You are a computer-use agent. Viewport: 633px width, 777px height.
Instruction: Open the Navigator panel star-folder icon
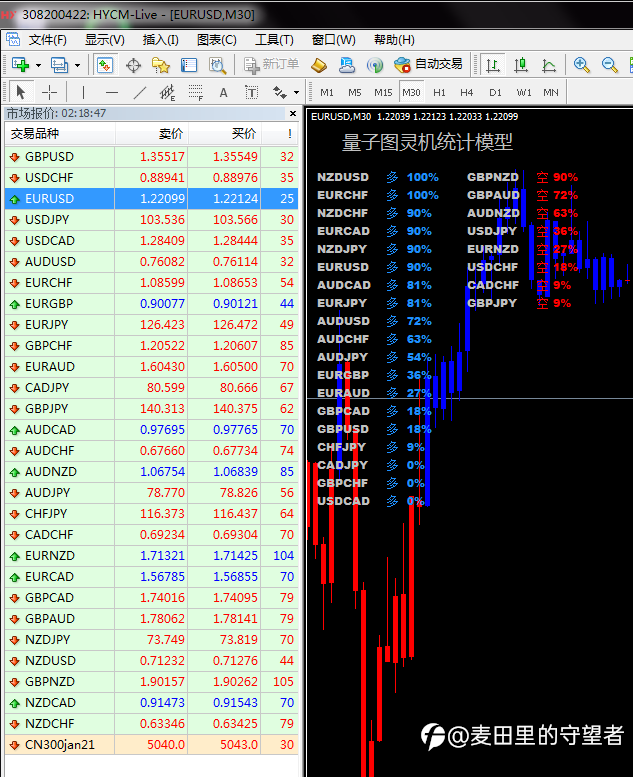(x=161, y=65)
